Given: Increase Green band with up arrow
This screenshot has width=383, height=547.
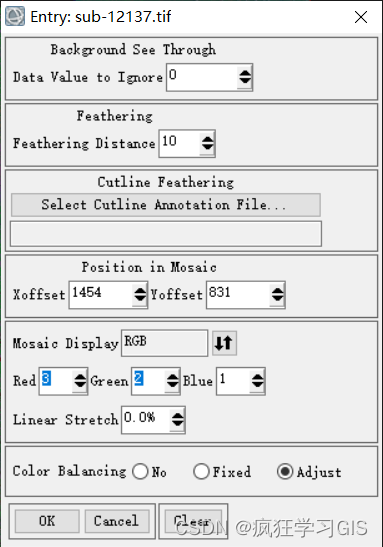Looking at the screenshot, I should pos(173,377).
